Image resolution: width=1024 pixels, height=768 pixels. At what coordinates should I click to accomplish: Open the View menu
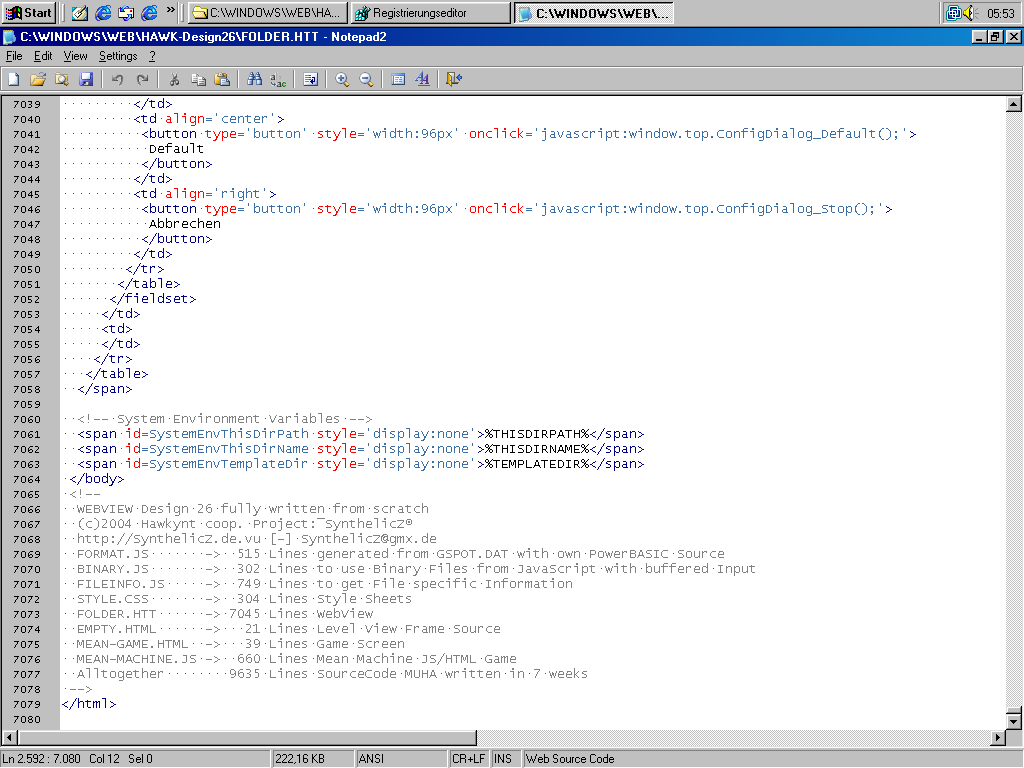click(x=75, y=56)
